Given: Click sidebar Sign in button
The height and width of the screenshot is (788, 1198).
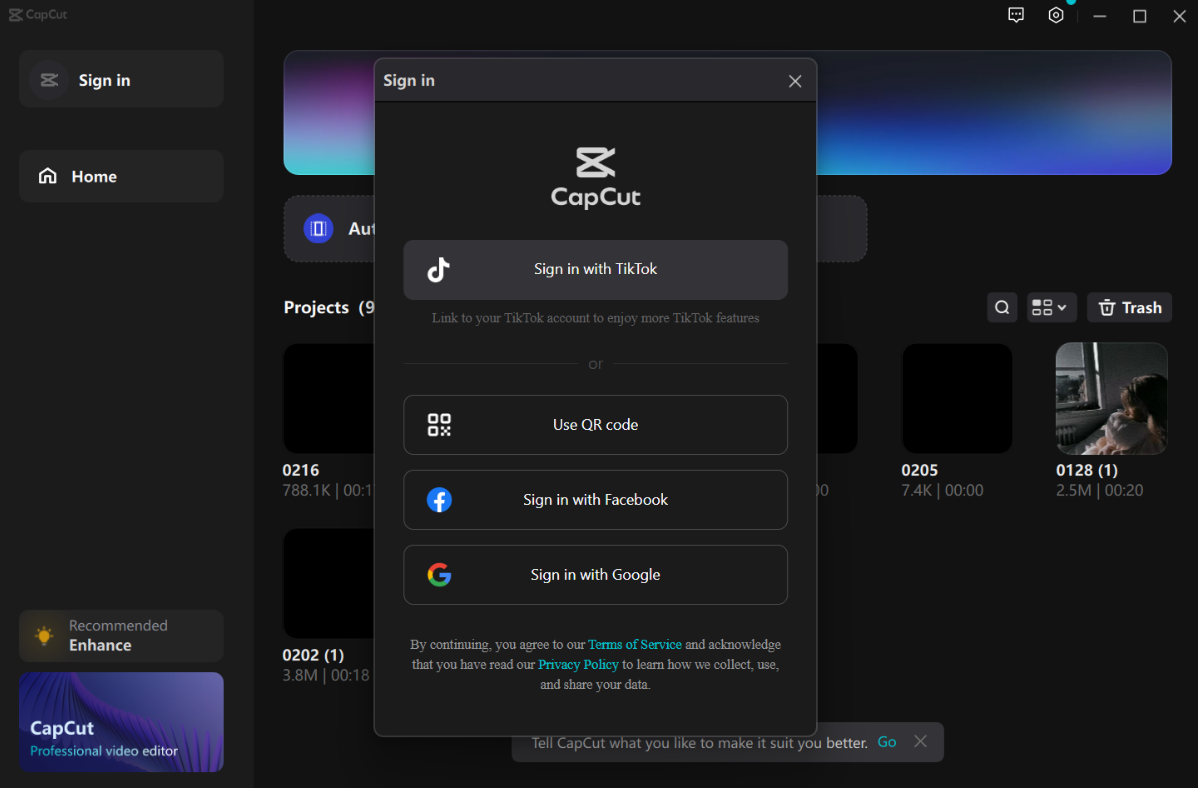Looking at the screenshot, I should pyautogui.click(x=121, y=79).
